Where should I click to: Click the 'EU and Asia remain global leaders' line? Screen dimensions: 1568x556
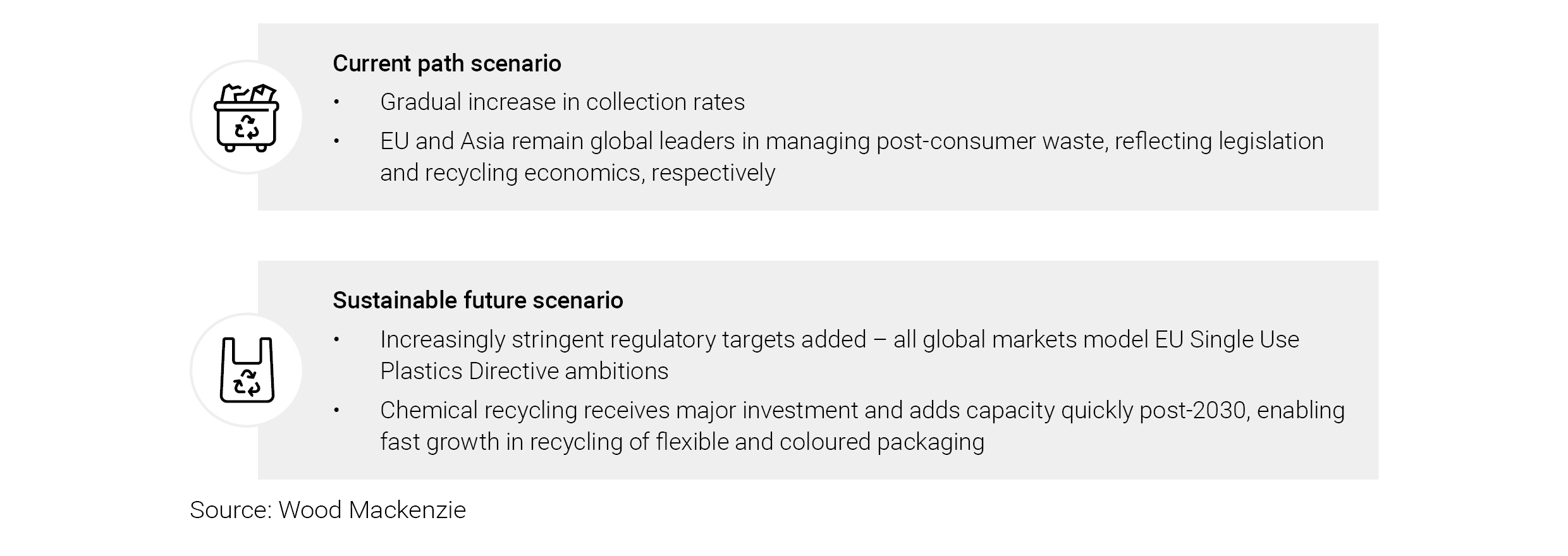pos(851,142)
